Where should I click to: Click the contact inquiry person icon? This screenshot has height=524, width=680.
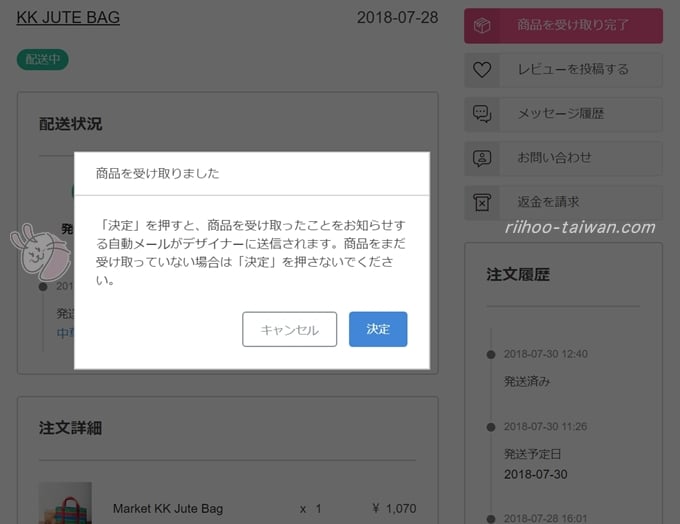coord(482,158)
